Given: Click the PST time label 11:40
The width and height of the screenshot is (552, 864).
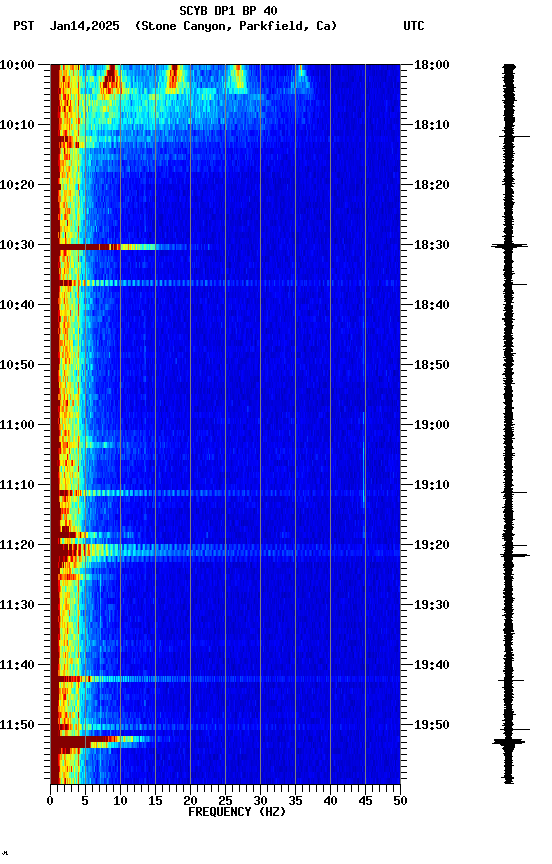Looking at the screenshot, I should pyautogui.click(x=17, y=665).
